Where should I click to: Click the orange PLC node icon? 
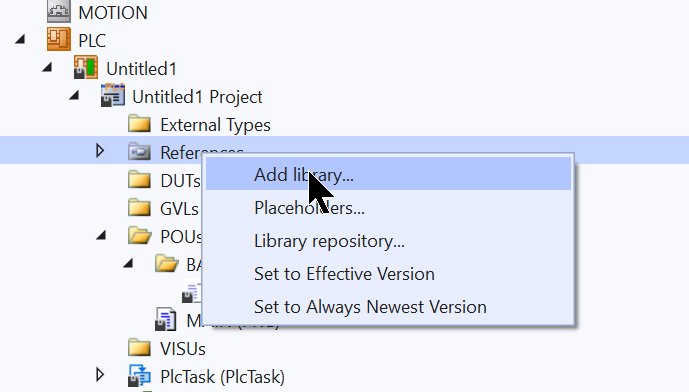click(x=58, y=40)
